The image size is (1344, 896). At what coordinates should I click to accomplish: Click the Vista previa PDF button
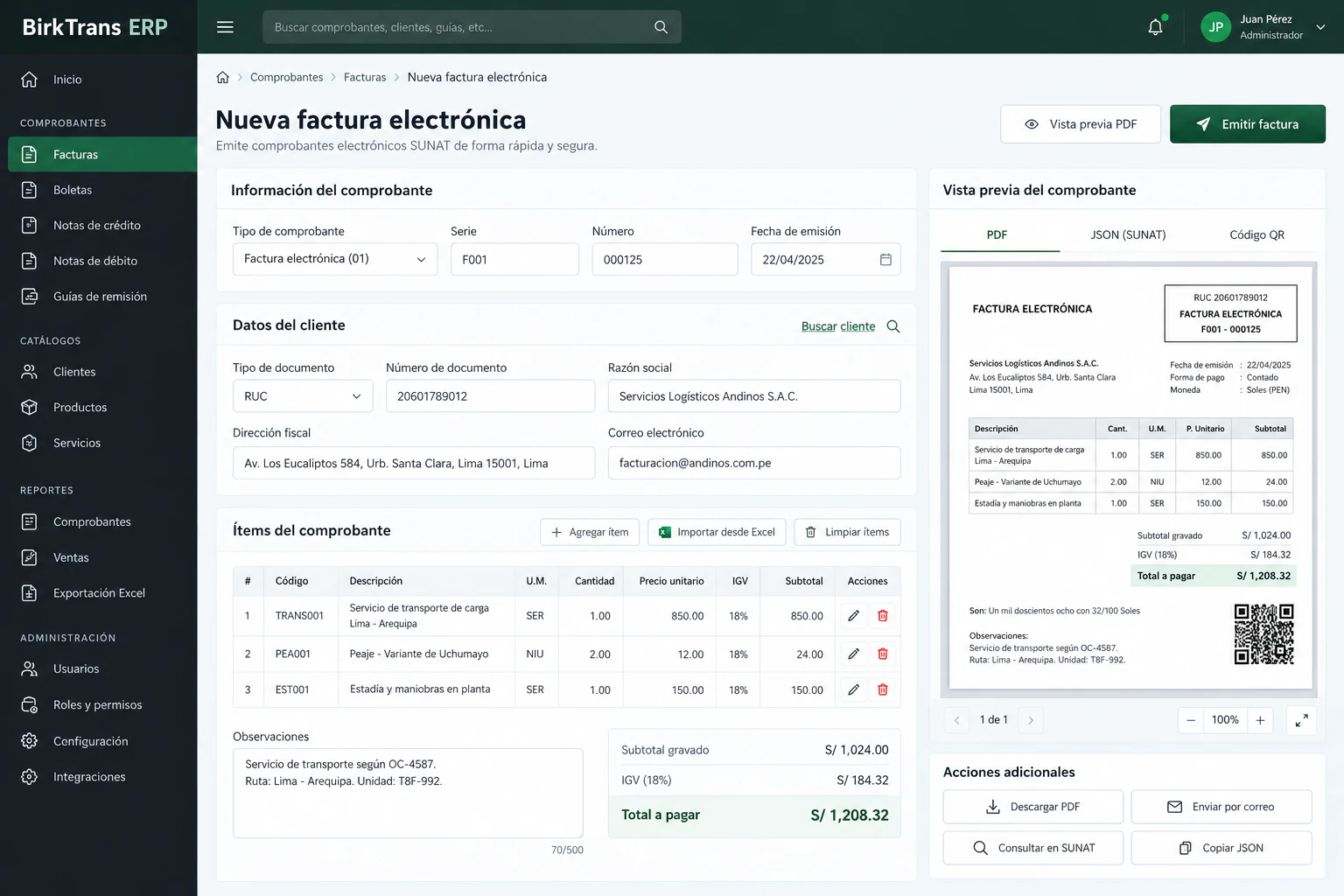(x=1081, y=124)
